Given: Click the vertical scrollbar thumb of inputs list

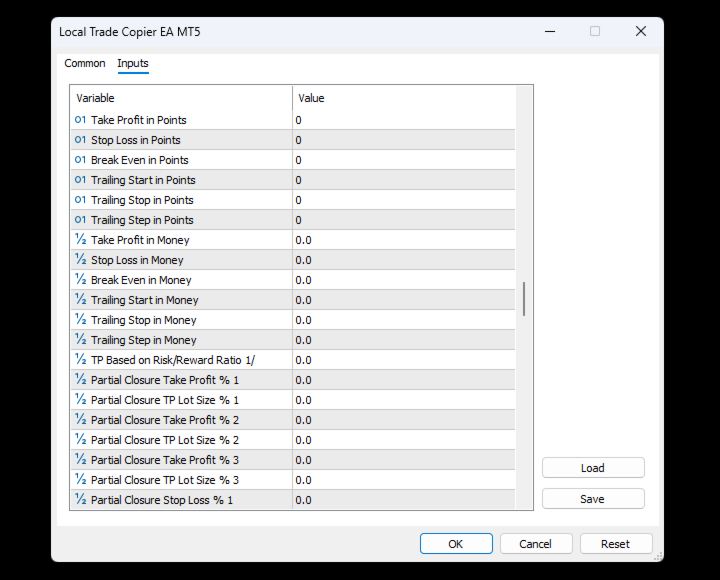Looking at the screenshot, I should 524,299.
